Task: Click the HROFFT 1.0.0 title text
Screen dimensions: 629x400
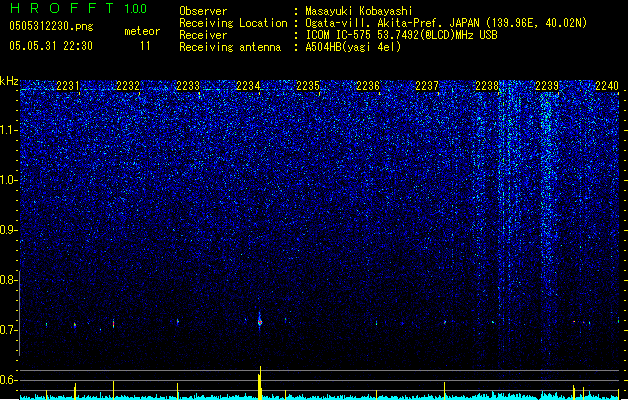Action: point(79,8)
